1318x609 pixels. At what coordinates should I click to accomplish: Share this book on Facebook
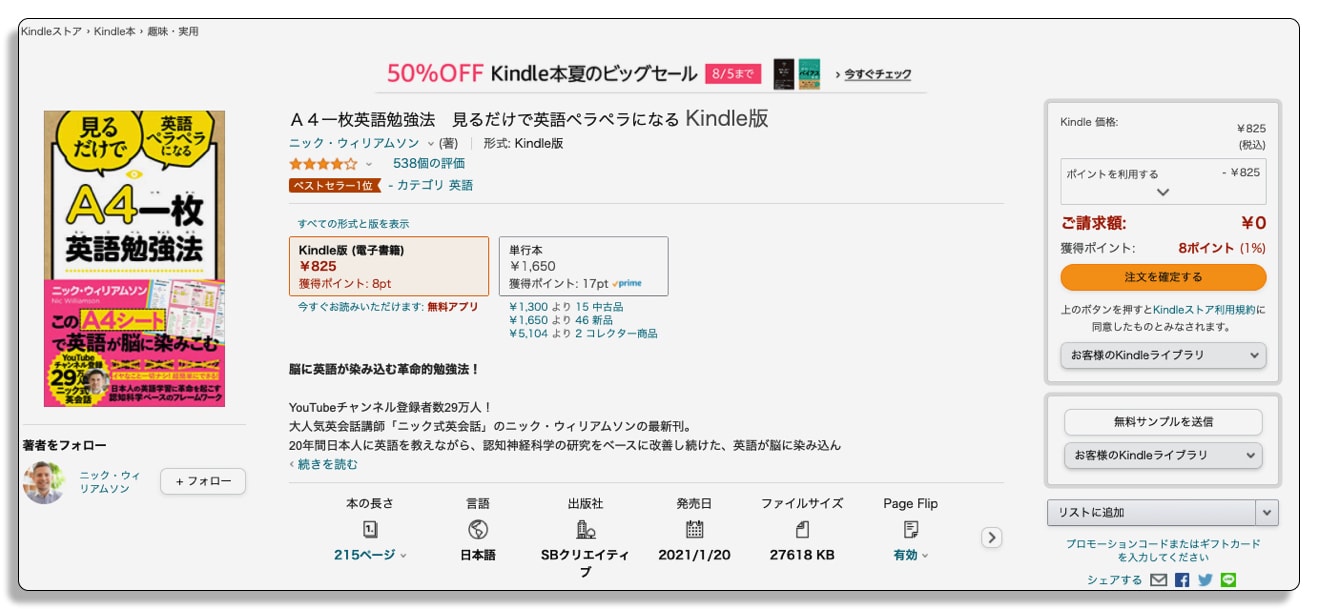[x=1182, y=580]
